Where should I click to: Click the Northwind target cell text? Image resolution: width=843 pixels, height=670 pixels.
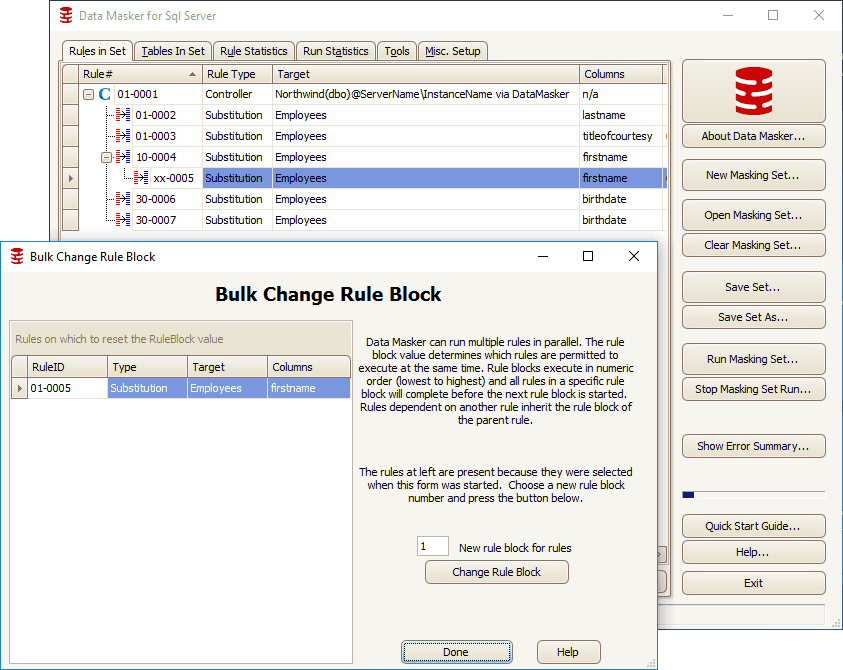point(422,94)
